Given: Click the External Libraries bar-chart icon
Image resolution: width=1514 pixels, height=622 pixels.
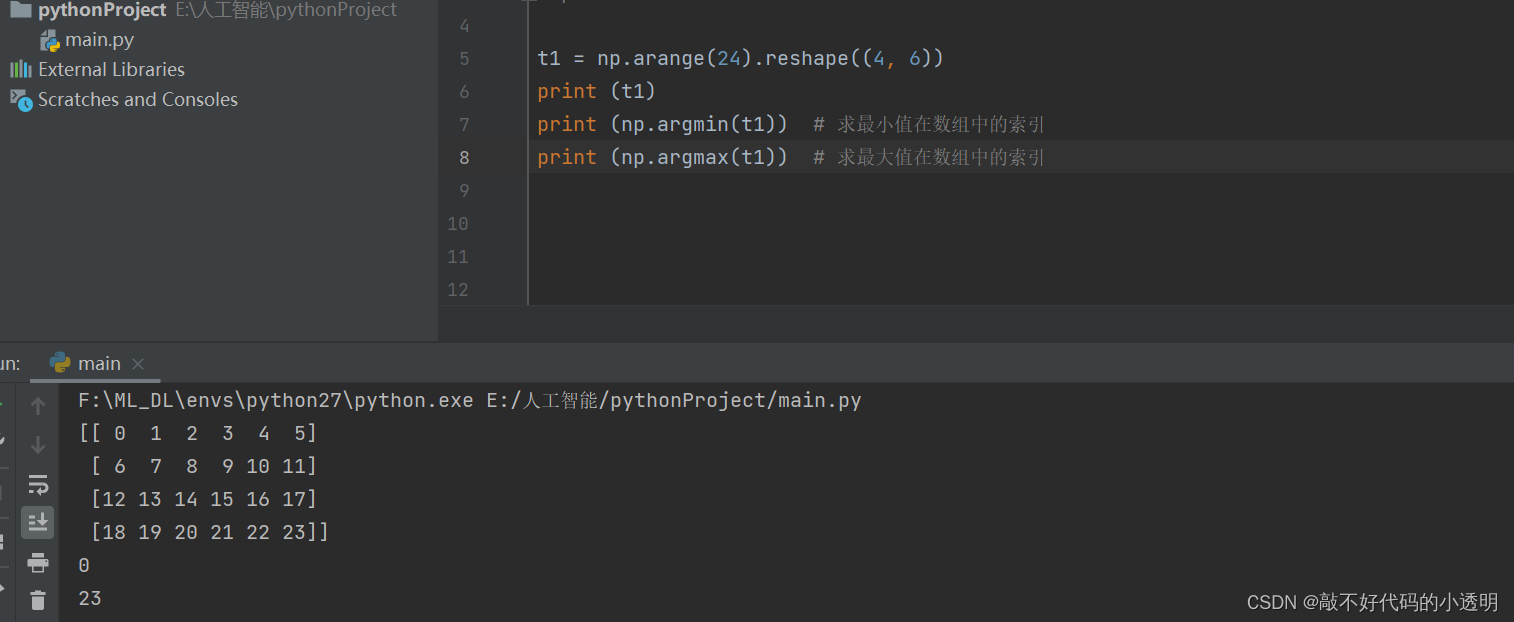Looking at the screenshot, I should tap(20, 69).
